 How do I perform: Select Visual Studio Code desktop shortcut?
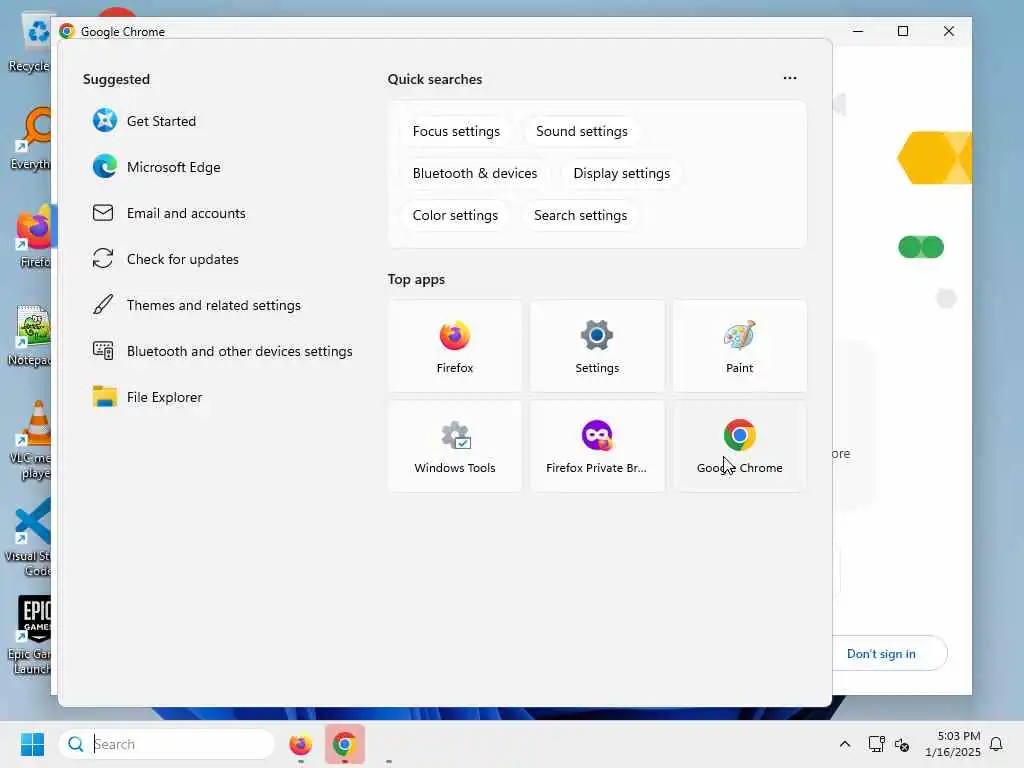coord(29,537)
